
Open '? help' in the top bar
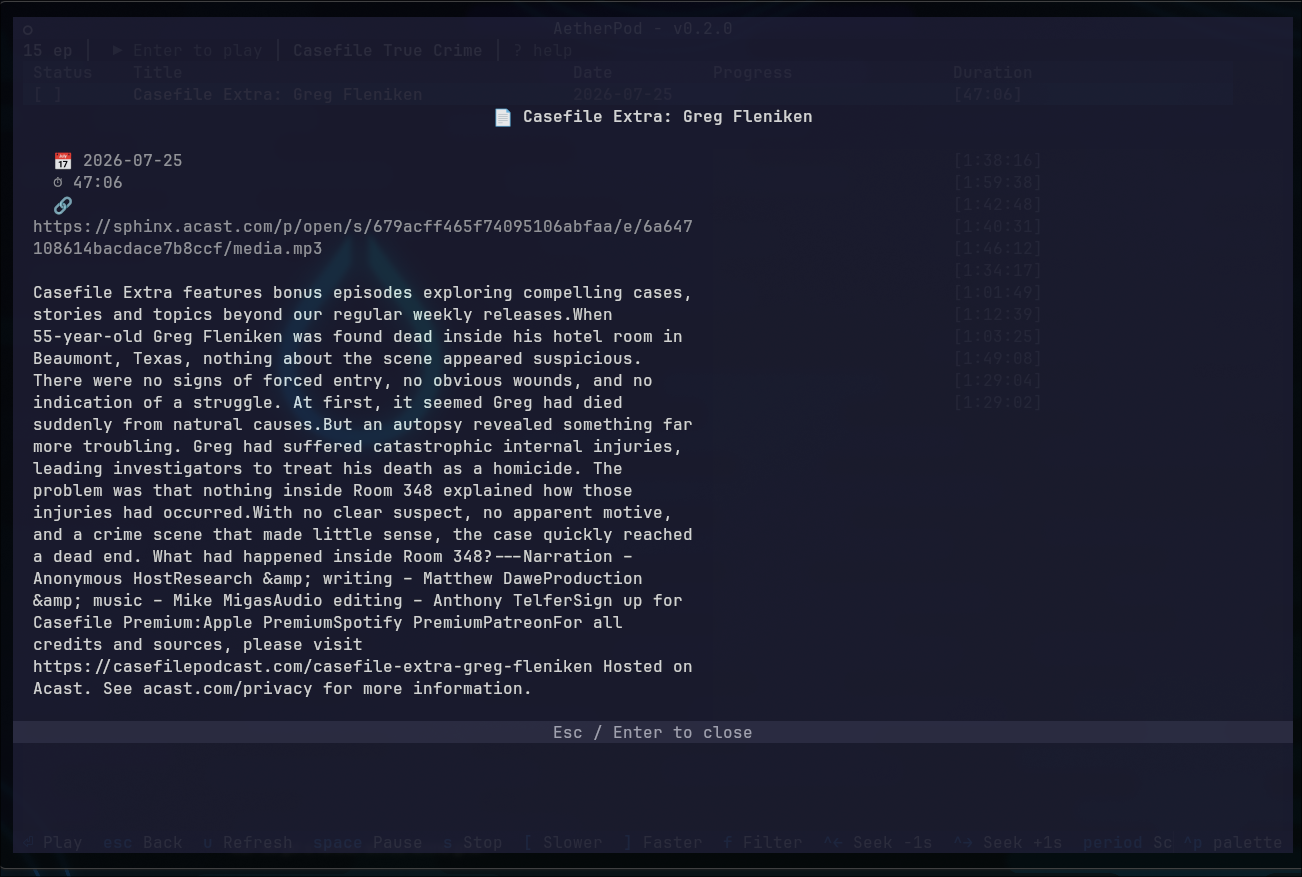[543, 50]
